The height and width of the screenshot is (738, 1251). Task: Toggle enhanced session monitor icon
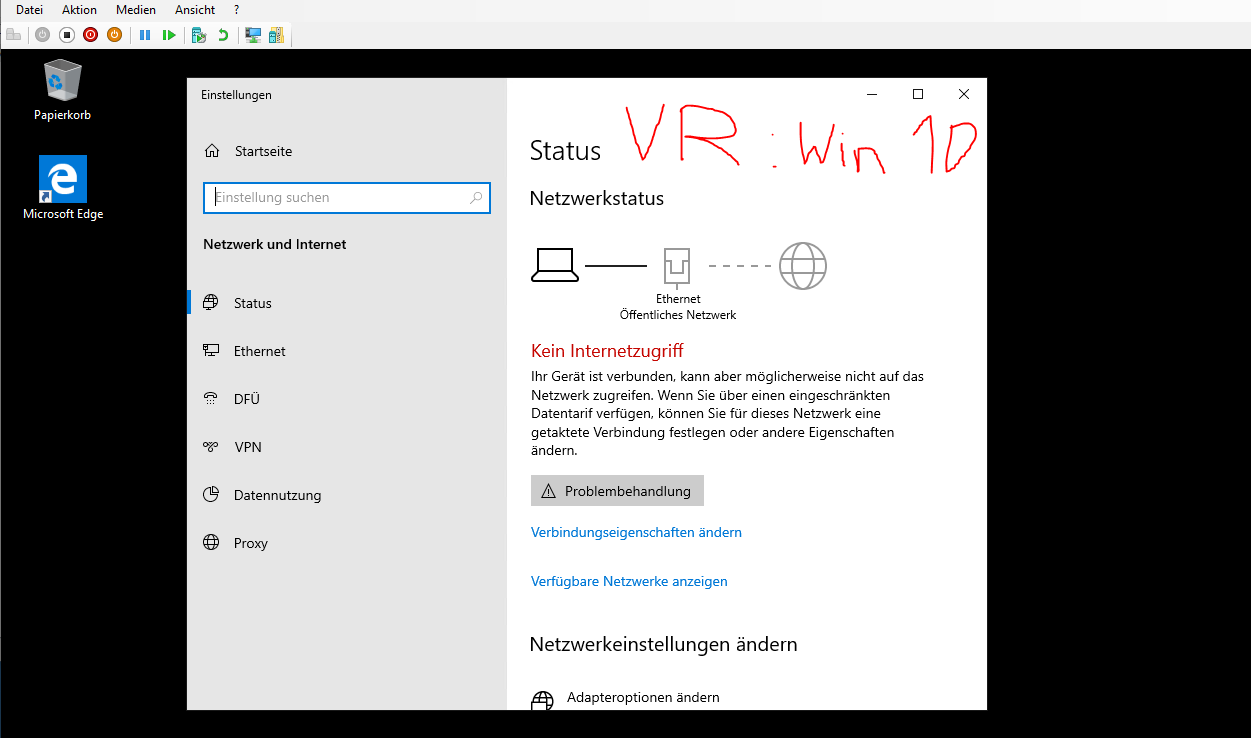253,35
